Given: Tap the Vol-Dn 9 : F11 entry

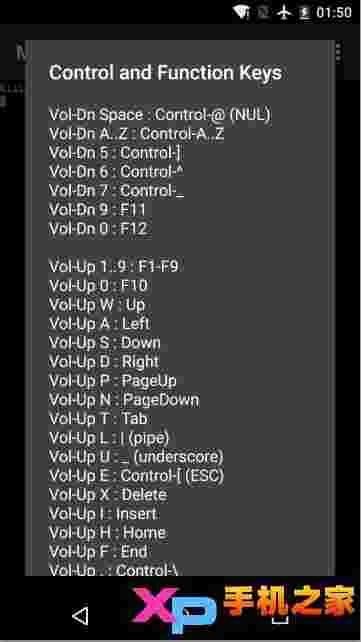Looking at the screenshot, I should click(97, 210).
